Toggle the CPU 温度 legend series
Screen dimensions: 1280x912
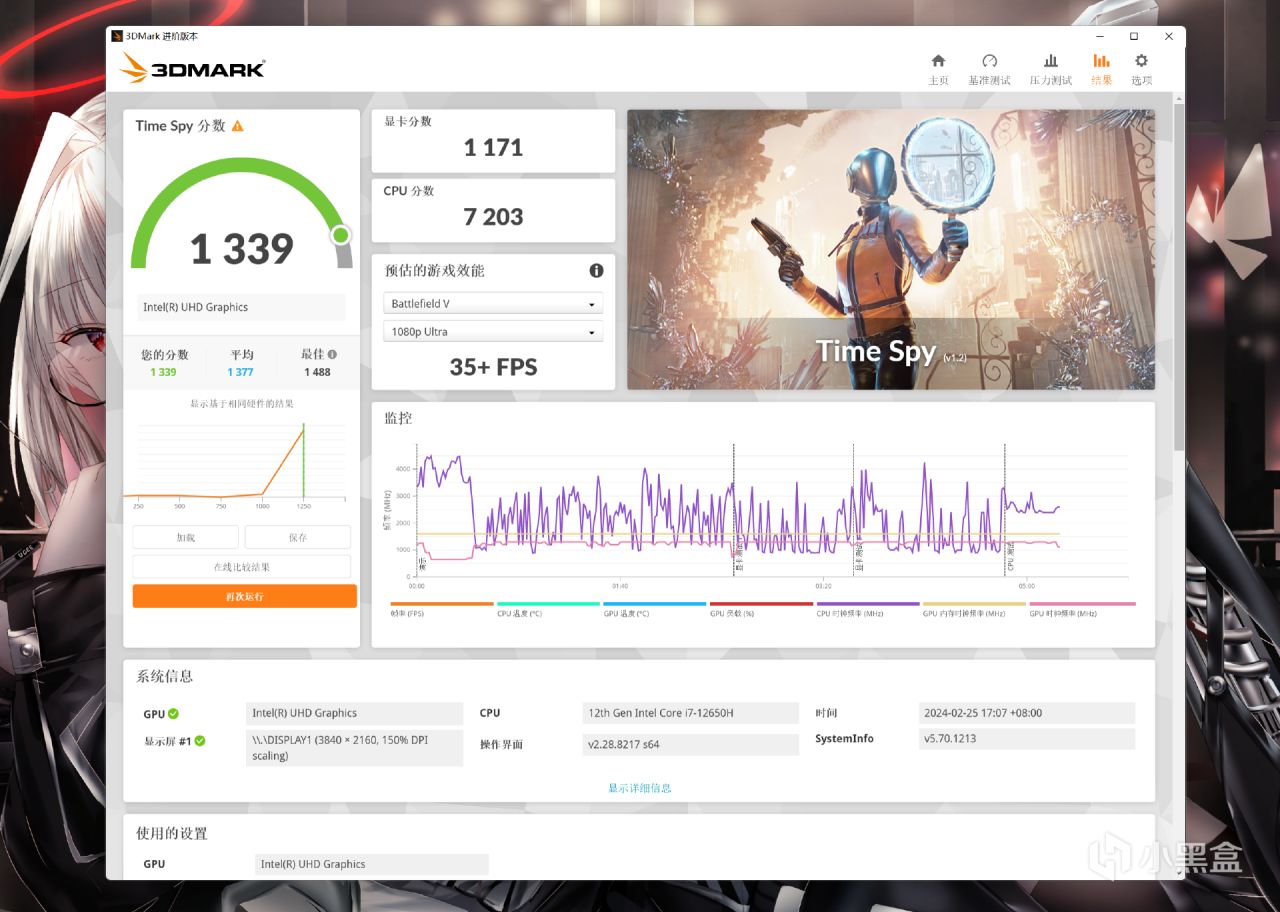[548, 608]
